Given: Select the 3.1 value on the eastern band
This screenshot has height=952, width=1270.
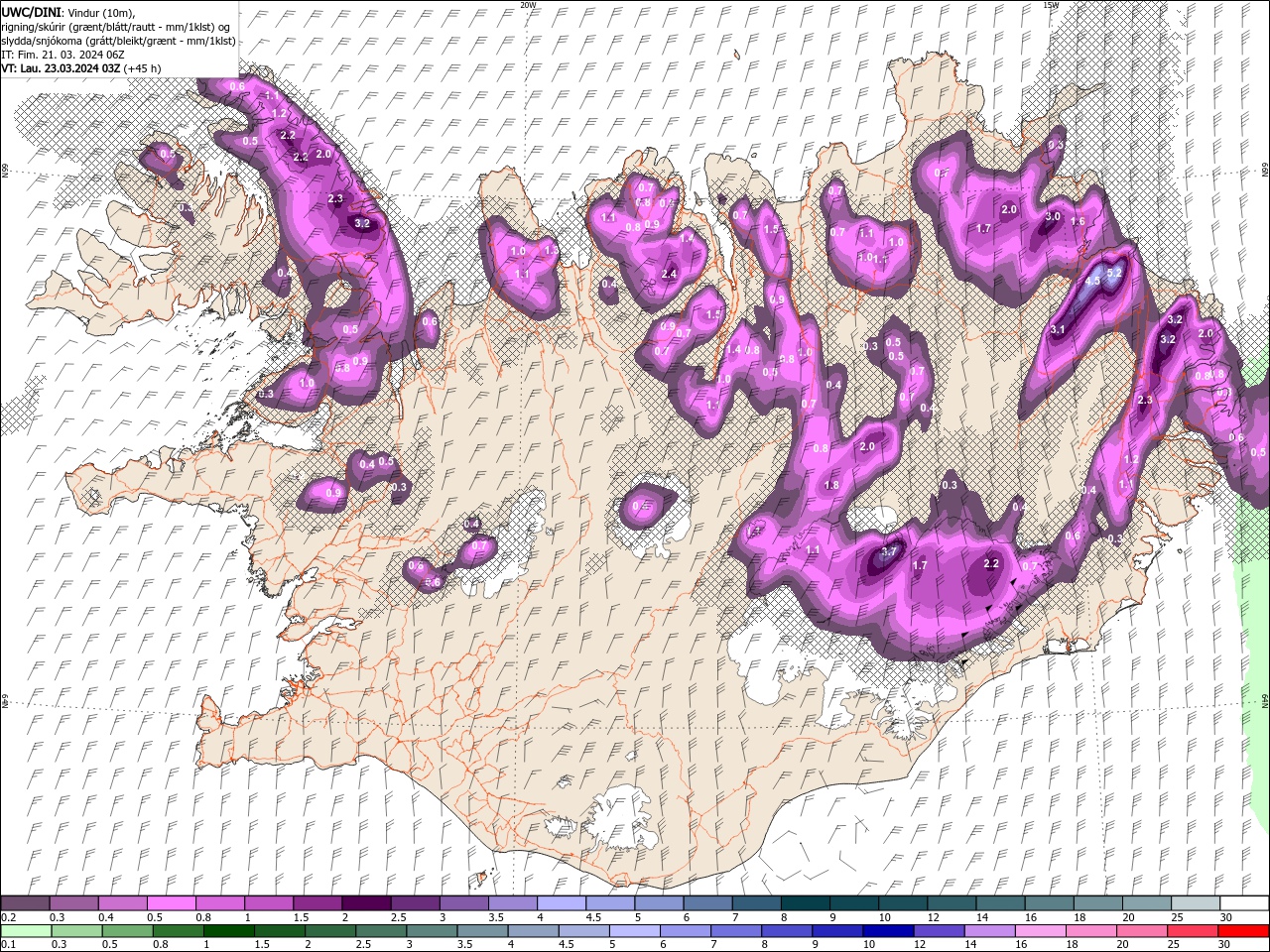Looking at the screenshot, I should [1057, 330].
